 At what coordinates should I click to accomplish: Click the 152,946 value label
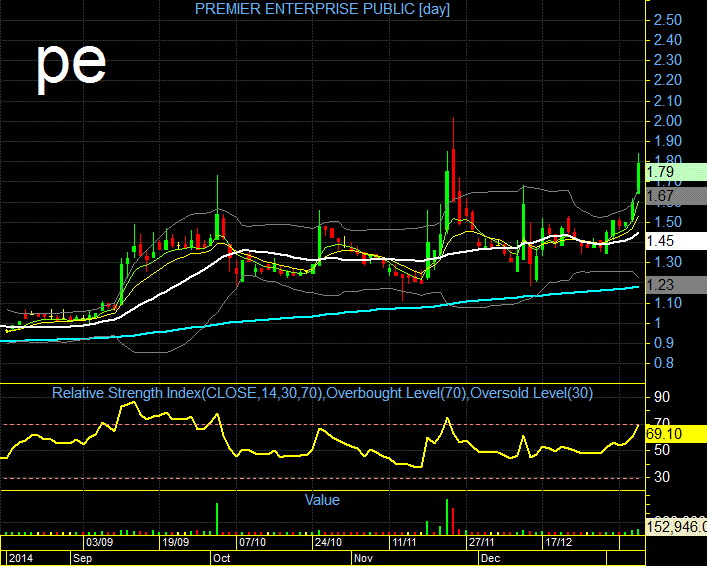(x=676, y=526)
